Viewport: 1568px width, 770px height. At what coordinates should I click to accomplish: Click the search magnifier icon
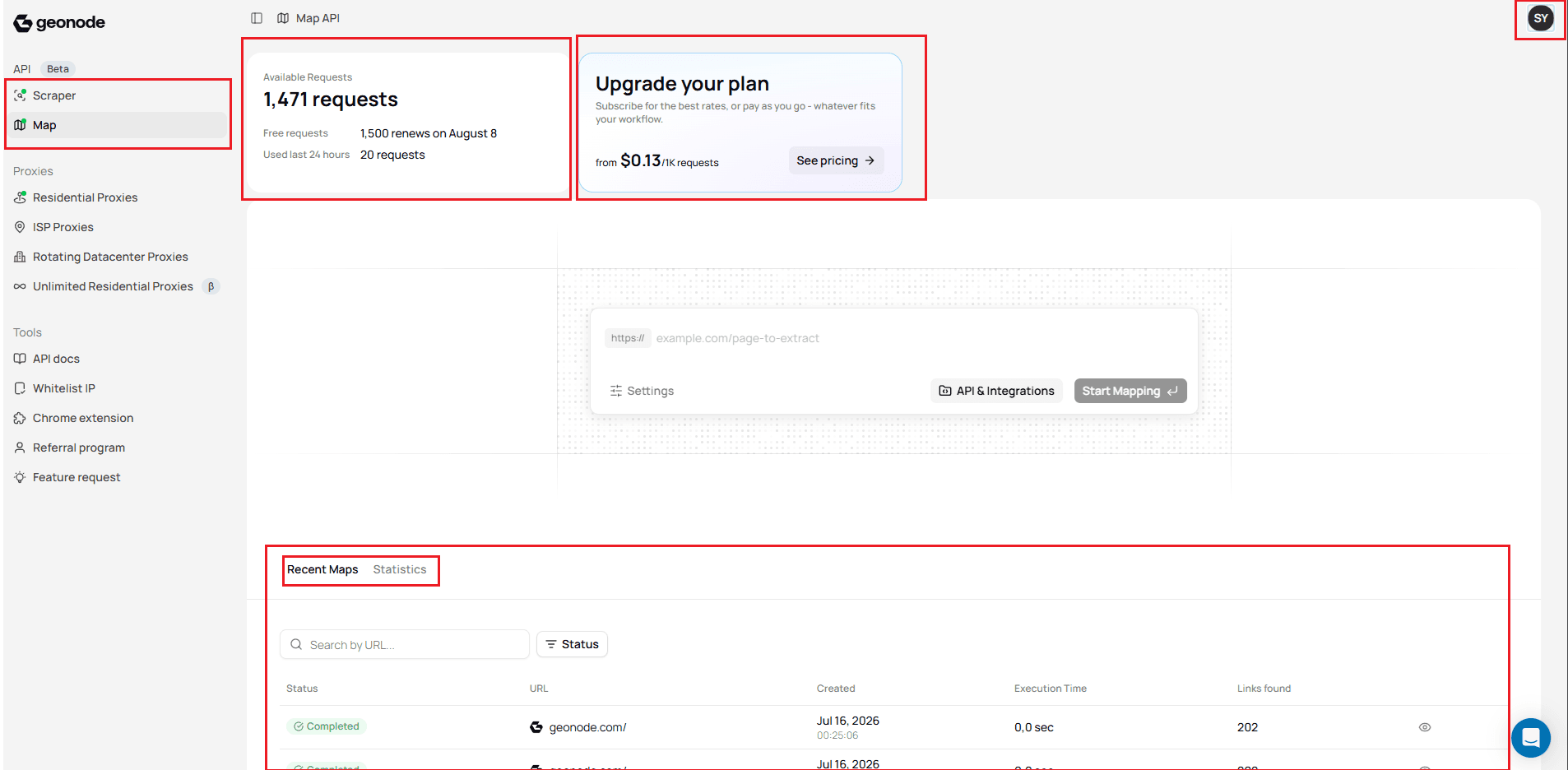click(296, 644)
